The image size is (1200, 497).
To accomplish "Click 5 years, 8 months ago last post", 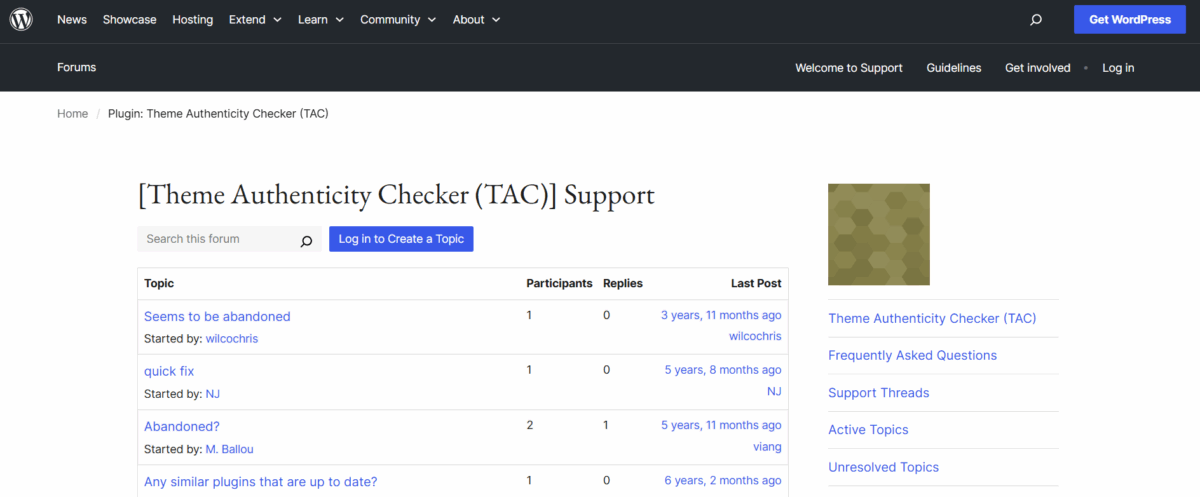I will (x=723, y=370).
